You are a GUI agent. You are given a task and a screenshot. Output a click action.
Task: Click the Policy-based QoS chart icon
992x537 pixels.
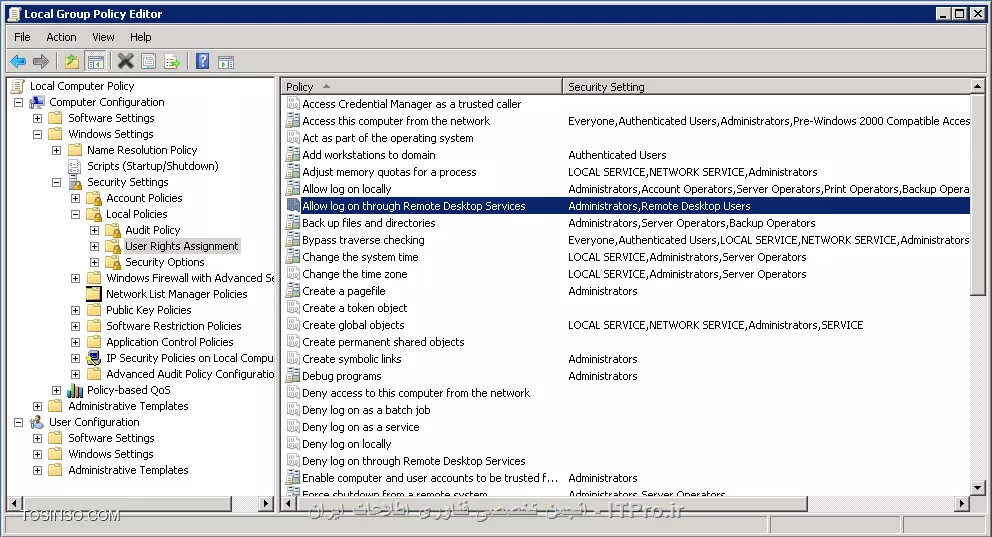point(75,390)
